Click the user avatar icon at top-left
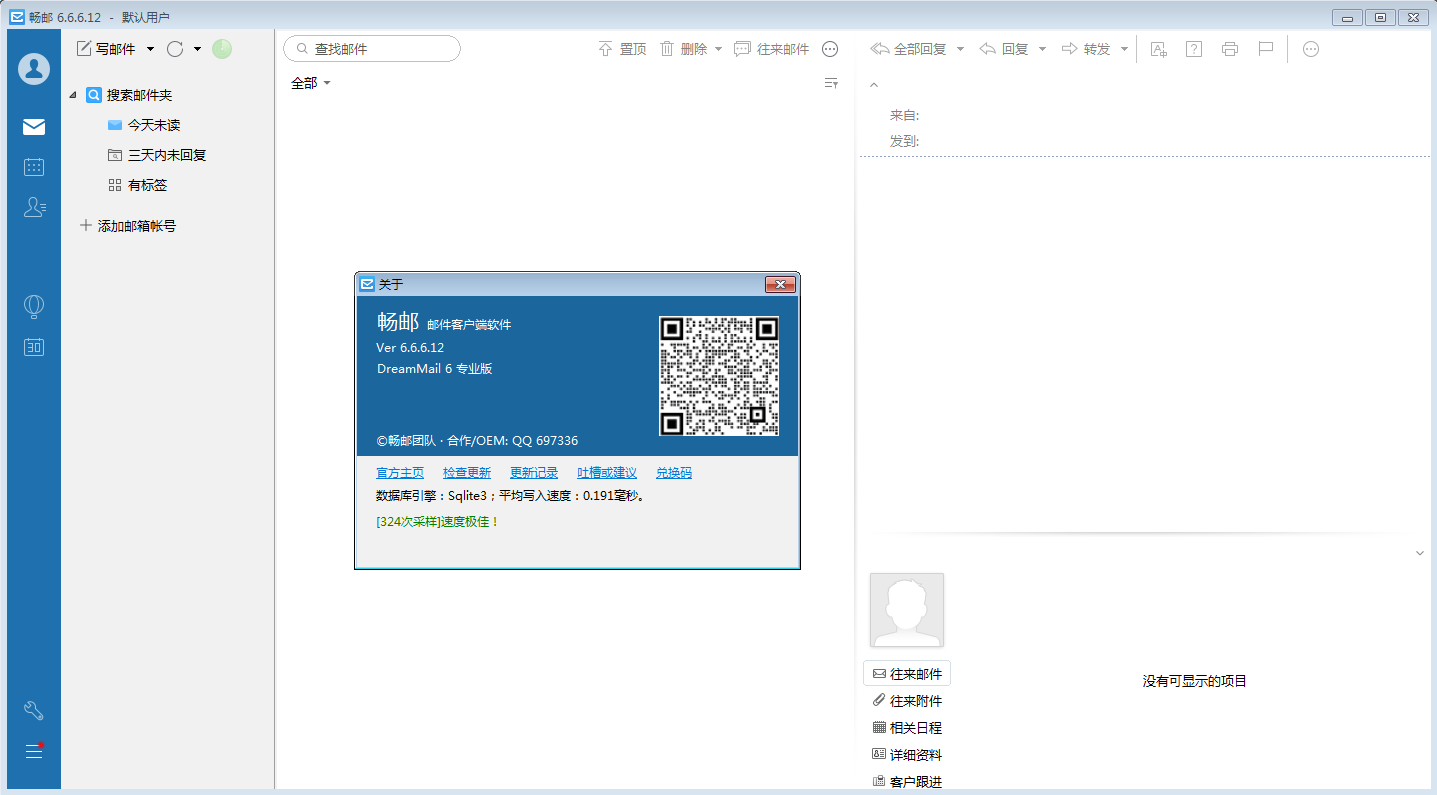1437x795 pixels. 34,69
